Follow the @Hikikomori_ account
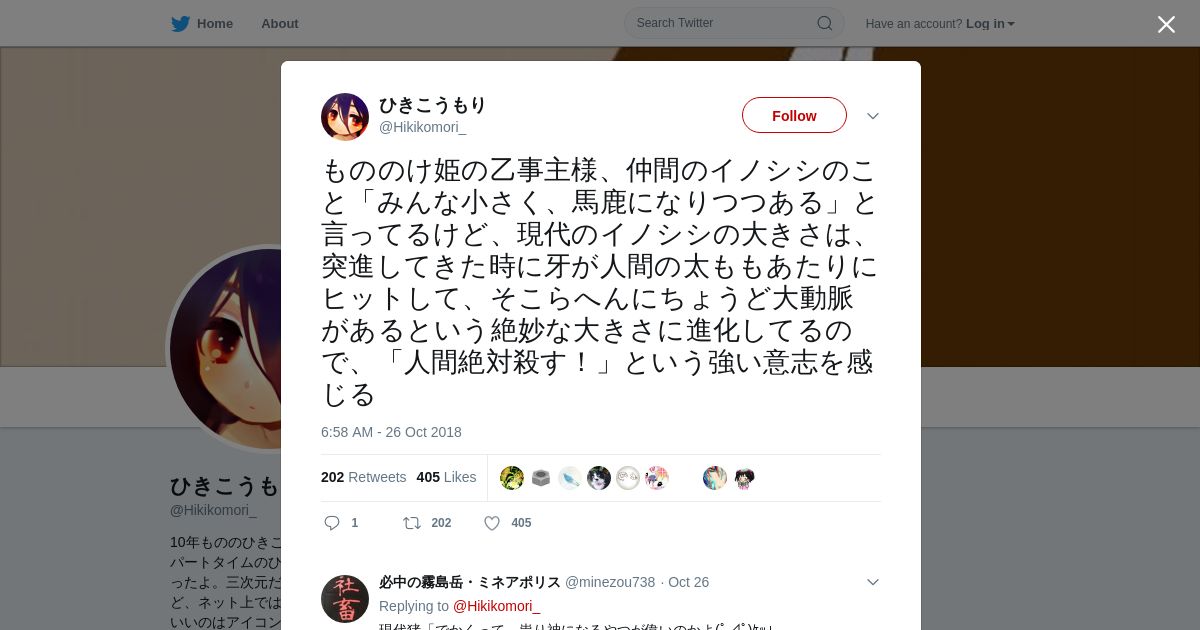The height and width of the screenshot is (630, 1200). [x=794, y=116]
